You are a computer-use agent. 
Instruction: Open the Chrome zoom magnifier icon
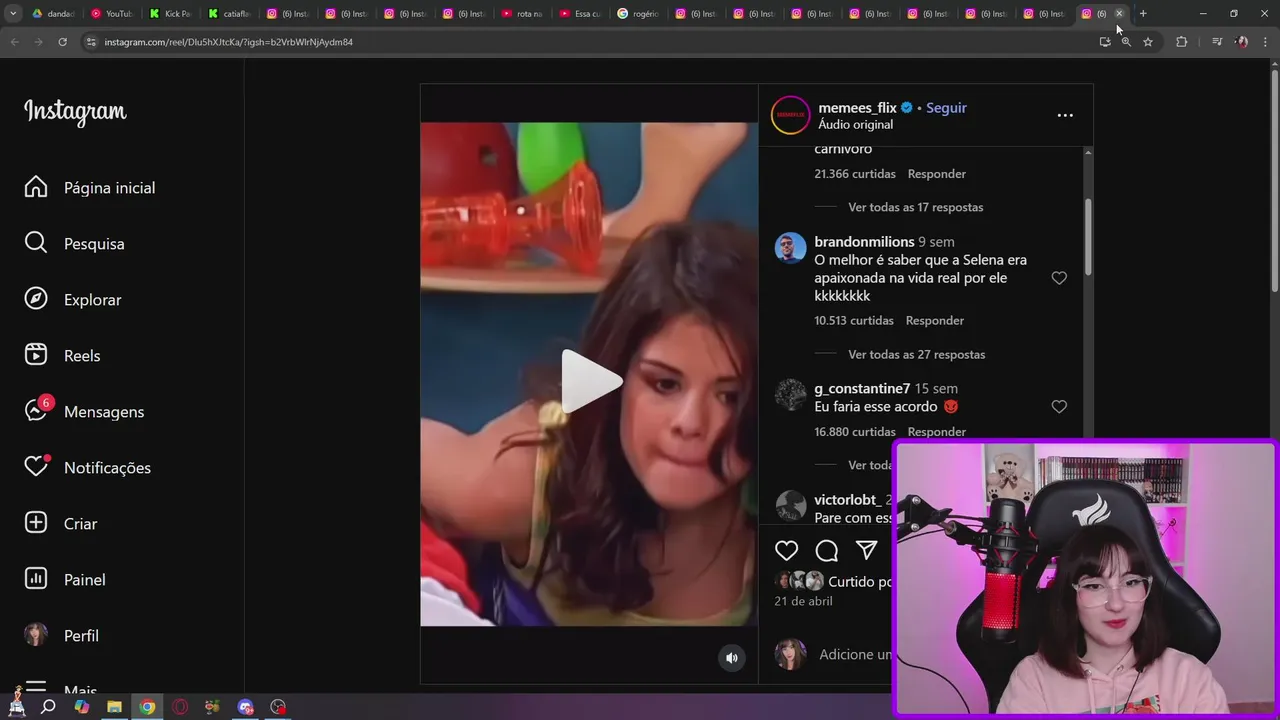pyautogui.click(x=1126, y=42)
